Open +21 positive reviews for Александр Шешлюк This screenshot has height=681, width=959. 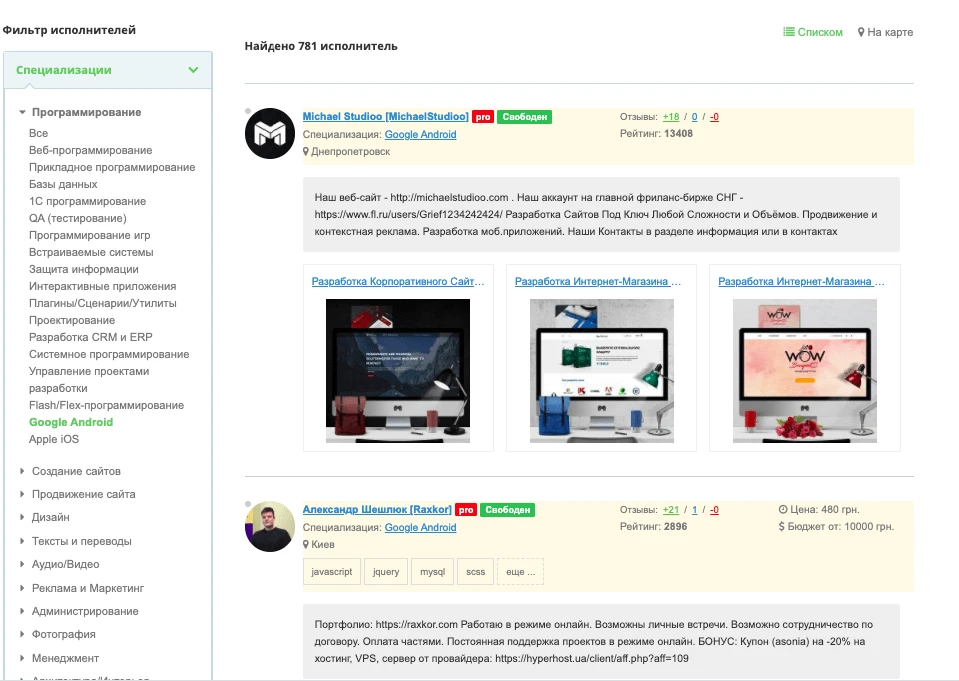pyautogui.click(x=671, y=510)
